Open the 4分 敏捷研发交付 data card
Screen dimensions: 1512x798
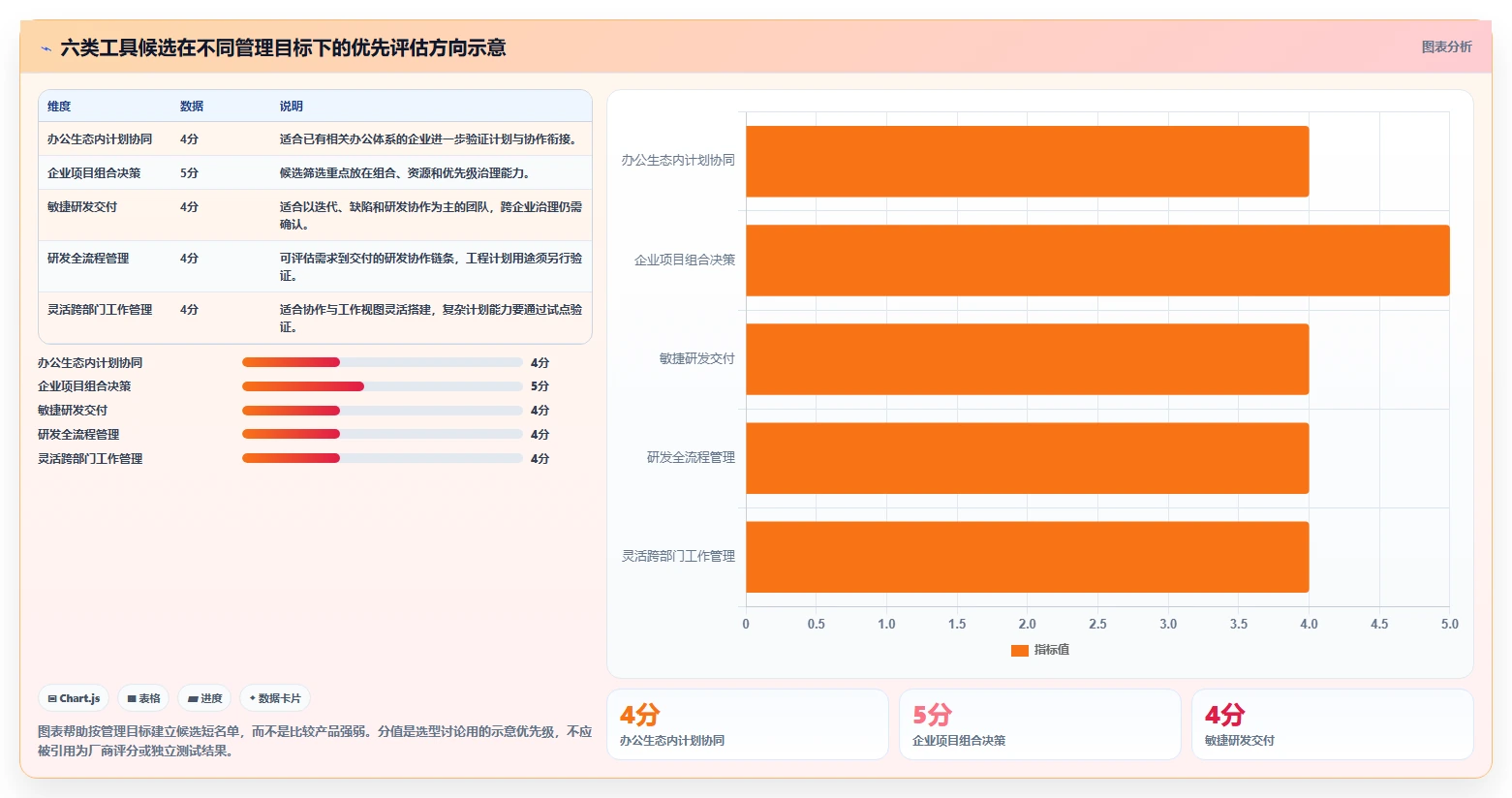click(1333, 724)
